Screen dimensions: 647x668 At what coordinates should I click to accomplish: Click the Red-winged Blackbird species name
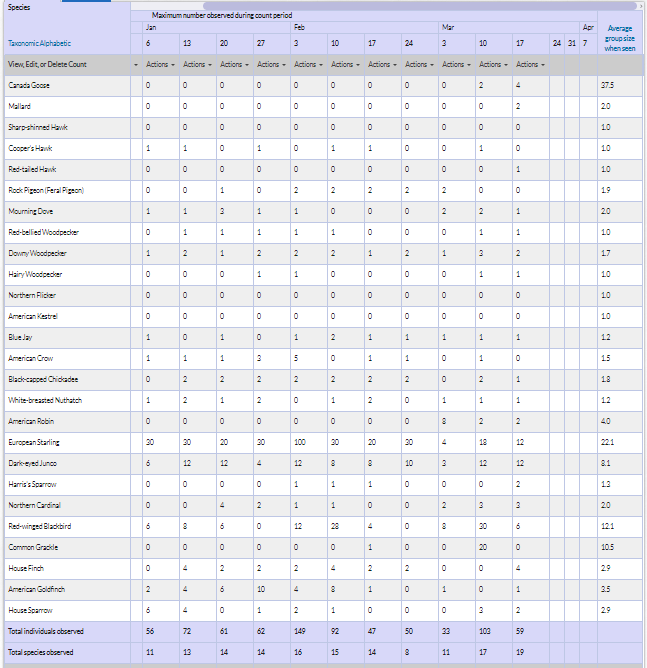[x=40, y=526]
